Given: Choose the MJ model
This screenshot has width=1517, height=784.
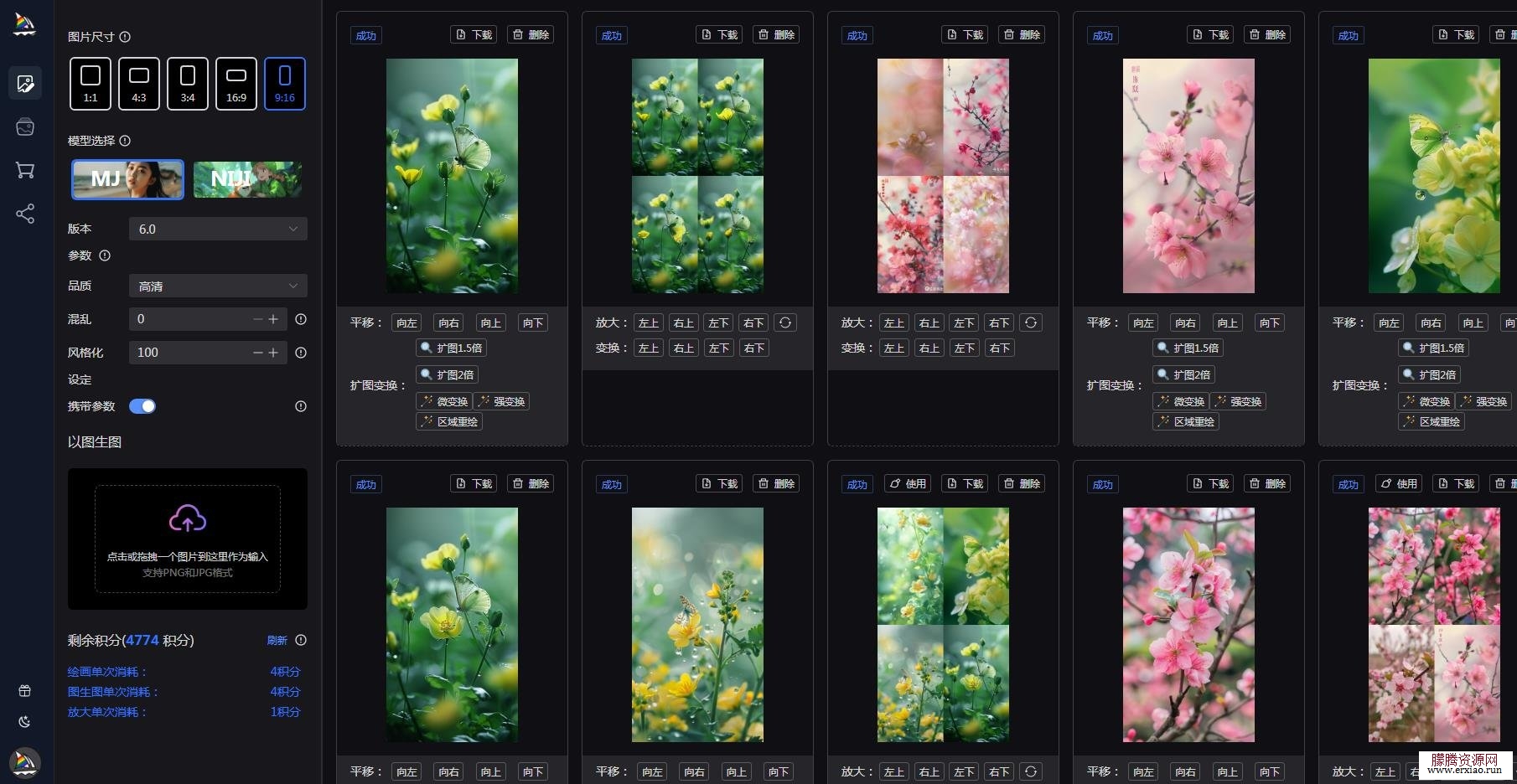Looking at the screenshot, I should point(127,179).
